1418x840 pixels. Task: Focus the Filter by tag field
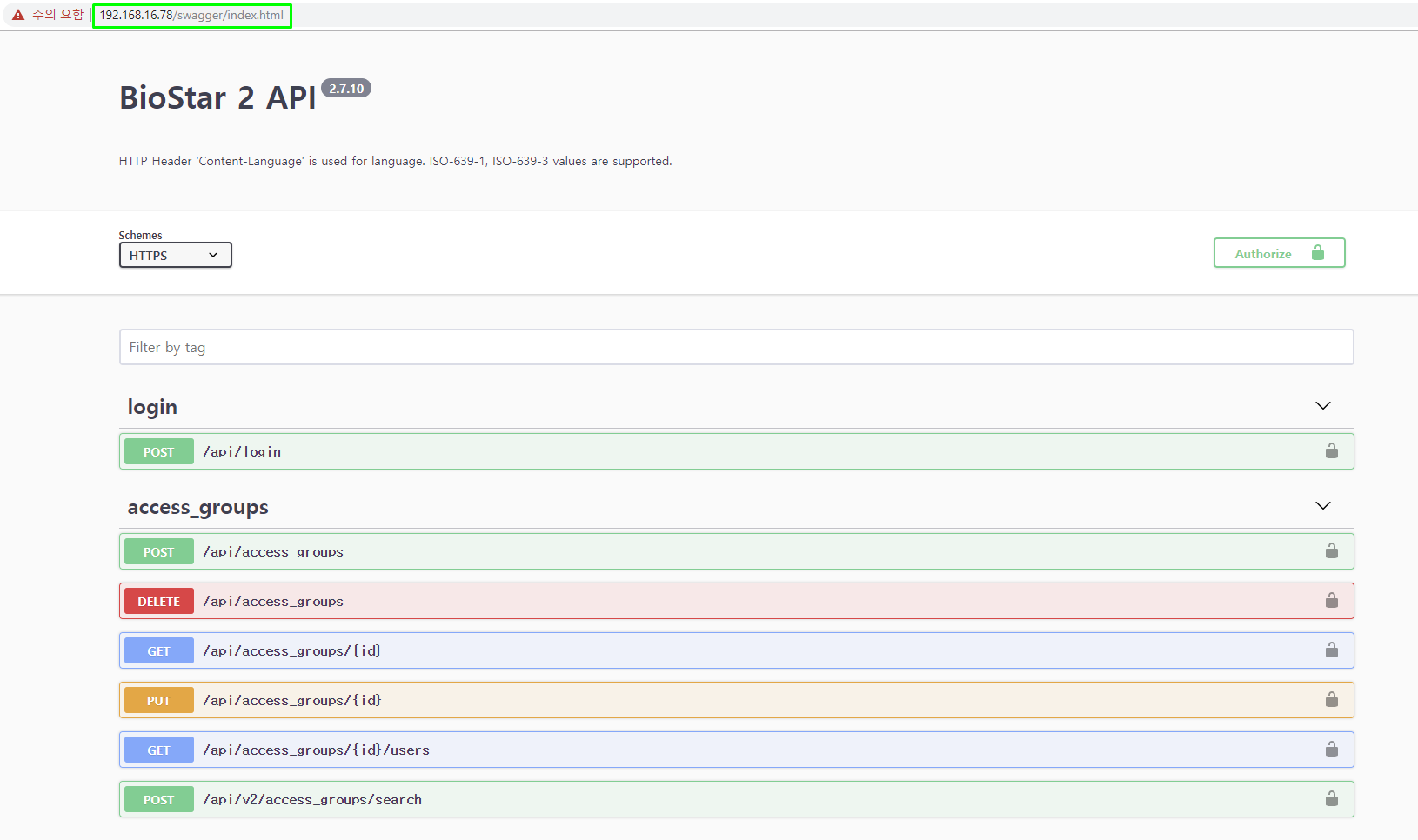pos(736,347)
